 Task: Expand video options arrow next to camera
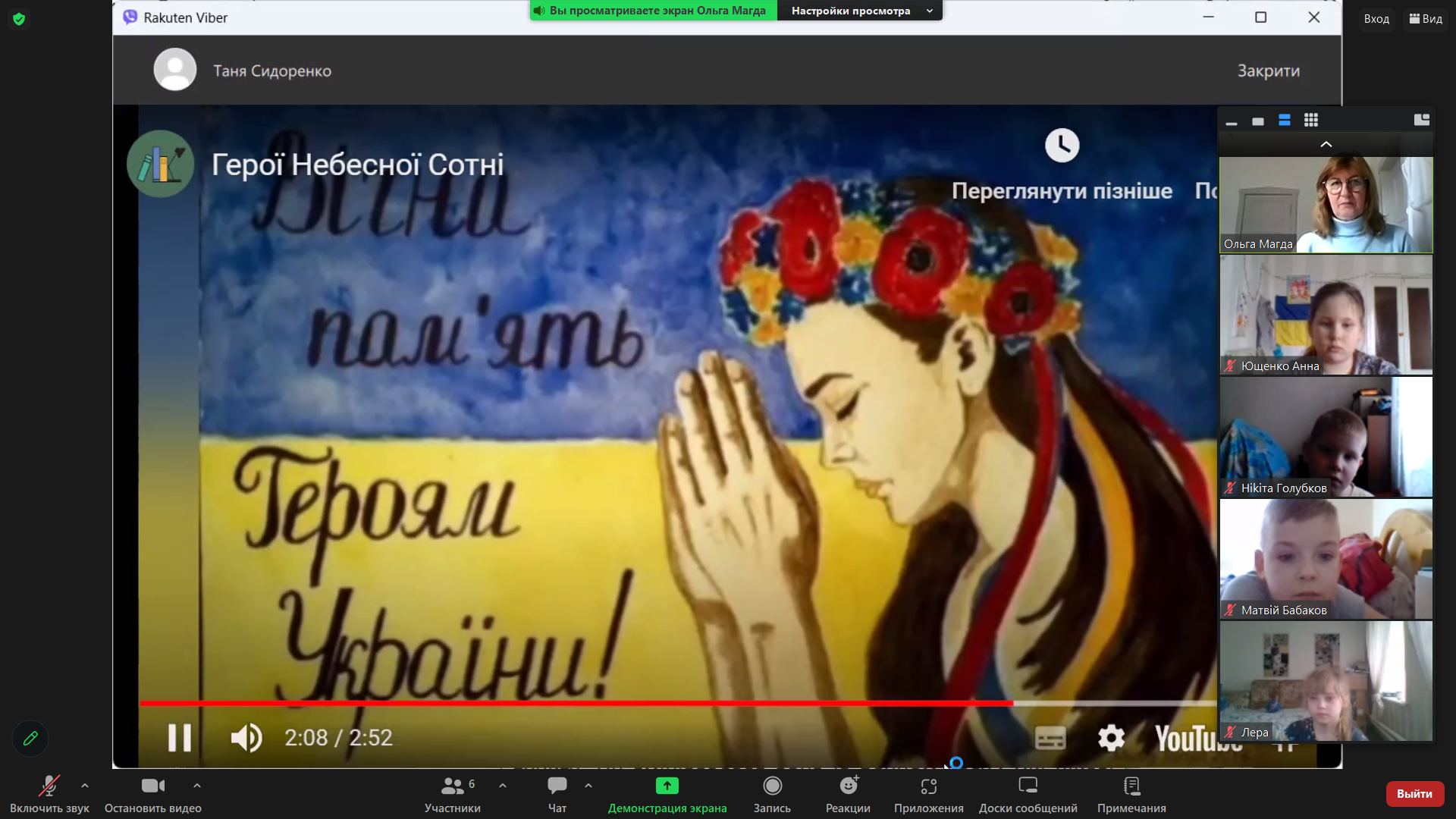(197, 786)
